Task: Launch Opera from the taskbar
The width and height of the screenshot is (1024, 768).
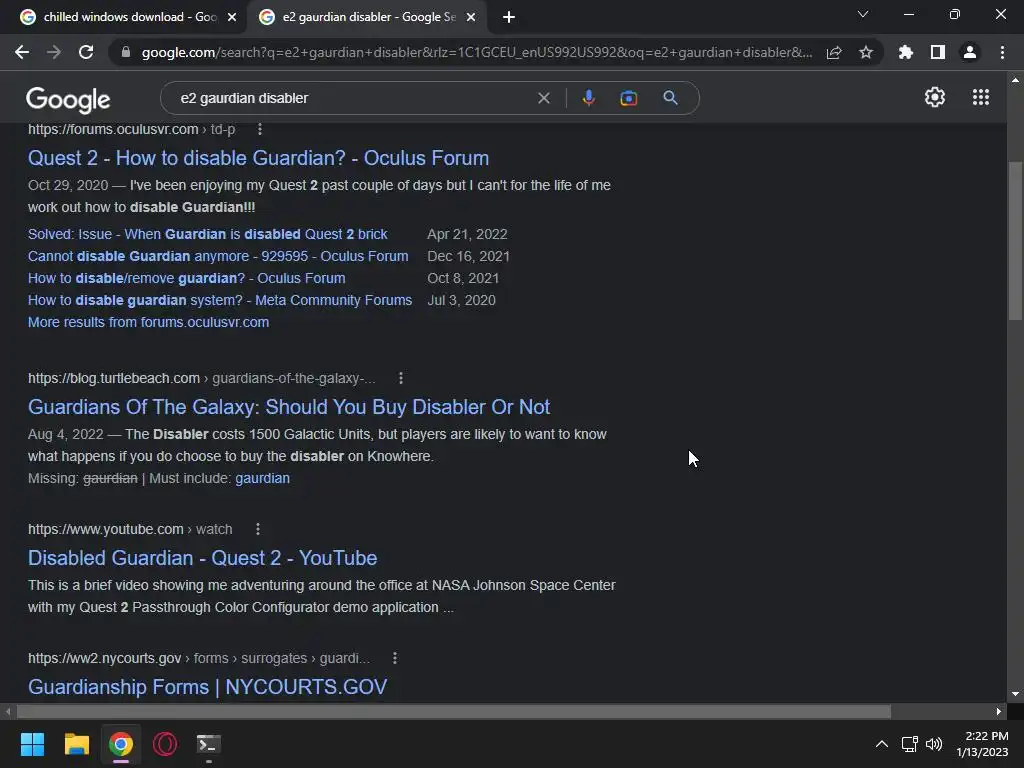Action: point(165,744)
